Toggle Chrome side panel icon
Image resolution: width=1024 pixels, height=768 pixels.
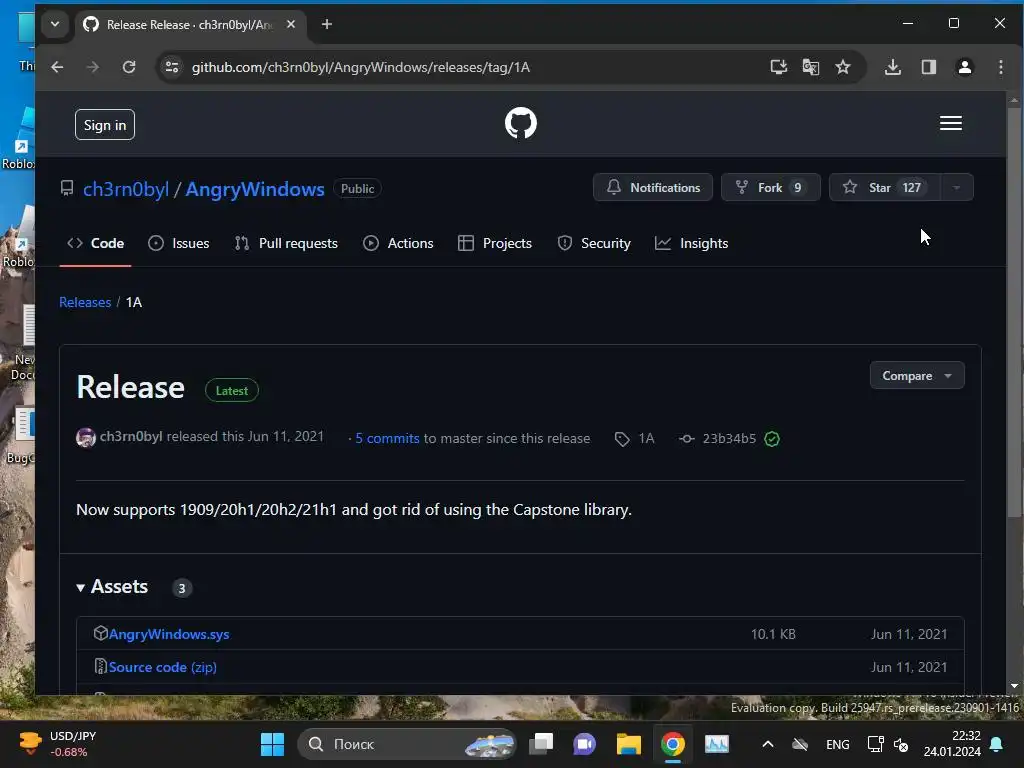coord(929,67)
